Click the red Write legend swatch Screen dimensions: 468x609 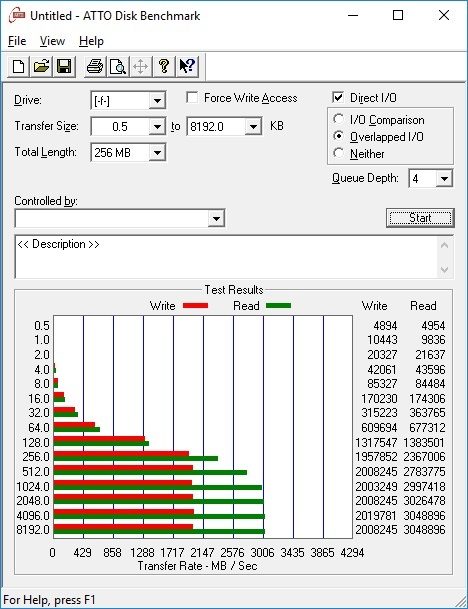point(195,306)
